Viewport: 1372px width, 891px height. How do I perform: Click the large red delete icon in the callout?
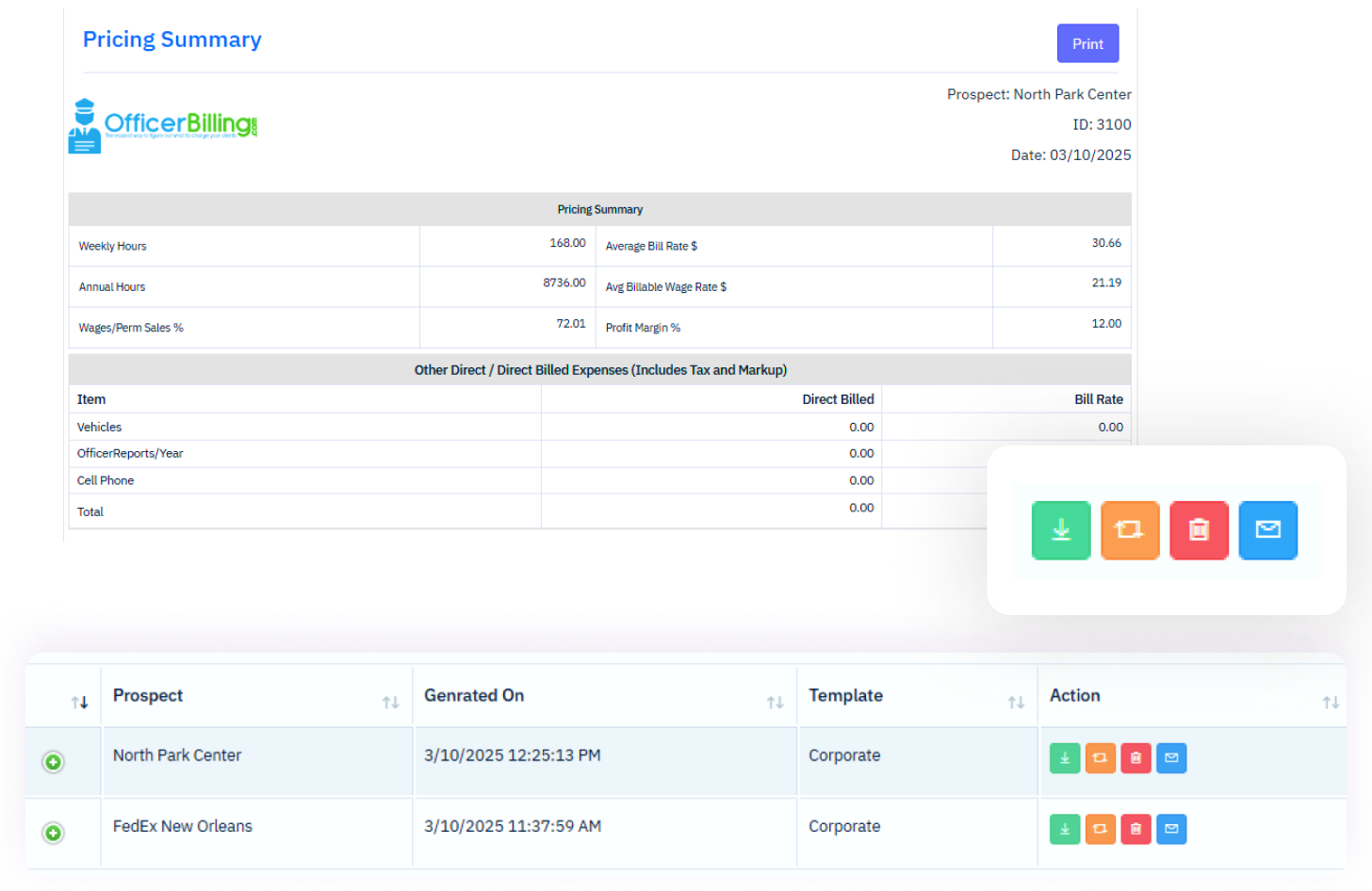[1199, 530]
